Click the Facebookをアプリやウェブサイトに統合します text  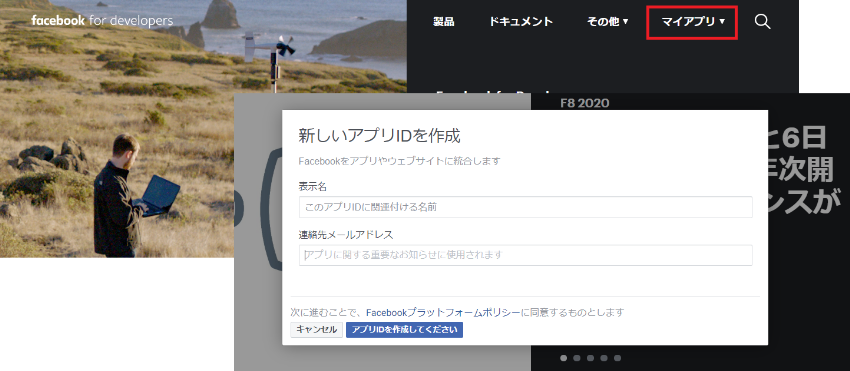pos(400,161)
